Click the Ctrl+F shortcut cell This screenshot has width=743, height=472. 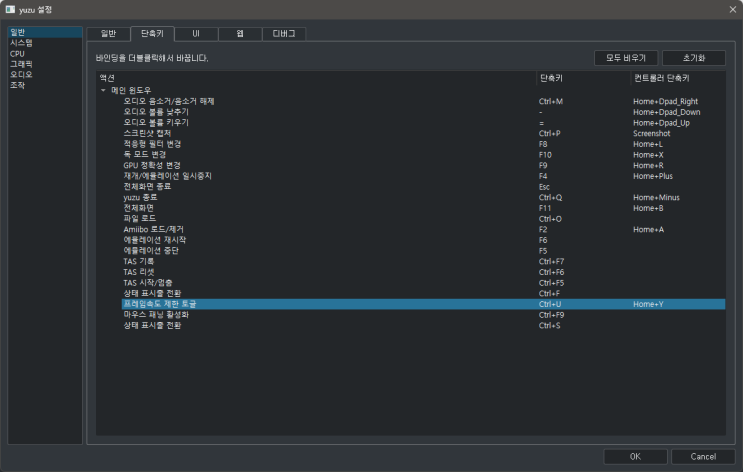tap(549, 293)
